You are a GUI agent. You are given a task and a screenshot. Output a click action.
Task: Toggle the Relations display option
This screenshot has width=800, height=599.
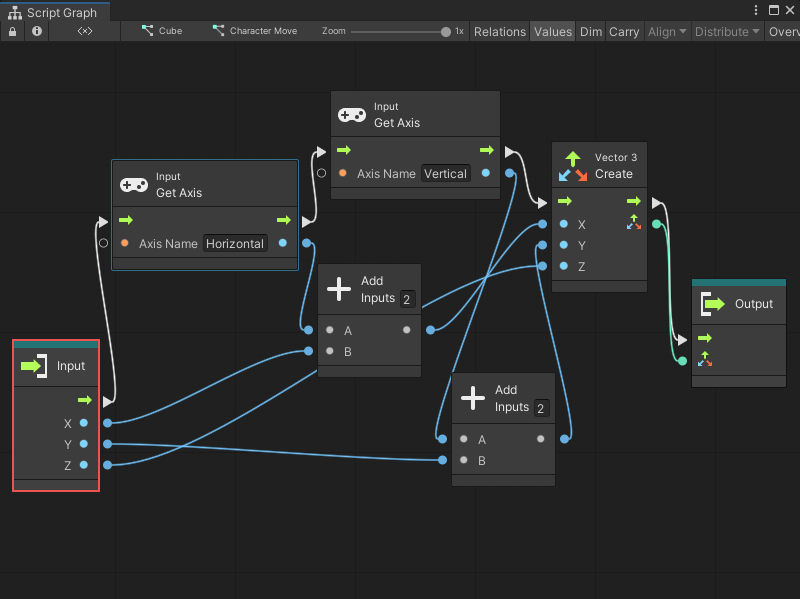pyautogui.click(x=499, y=31)
